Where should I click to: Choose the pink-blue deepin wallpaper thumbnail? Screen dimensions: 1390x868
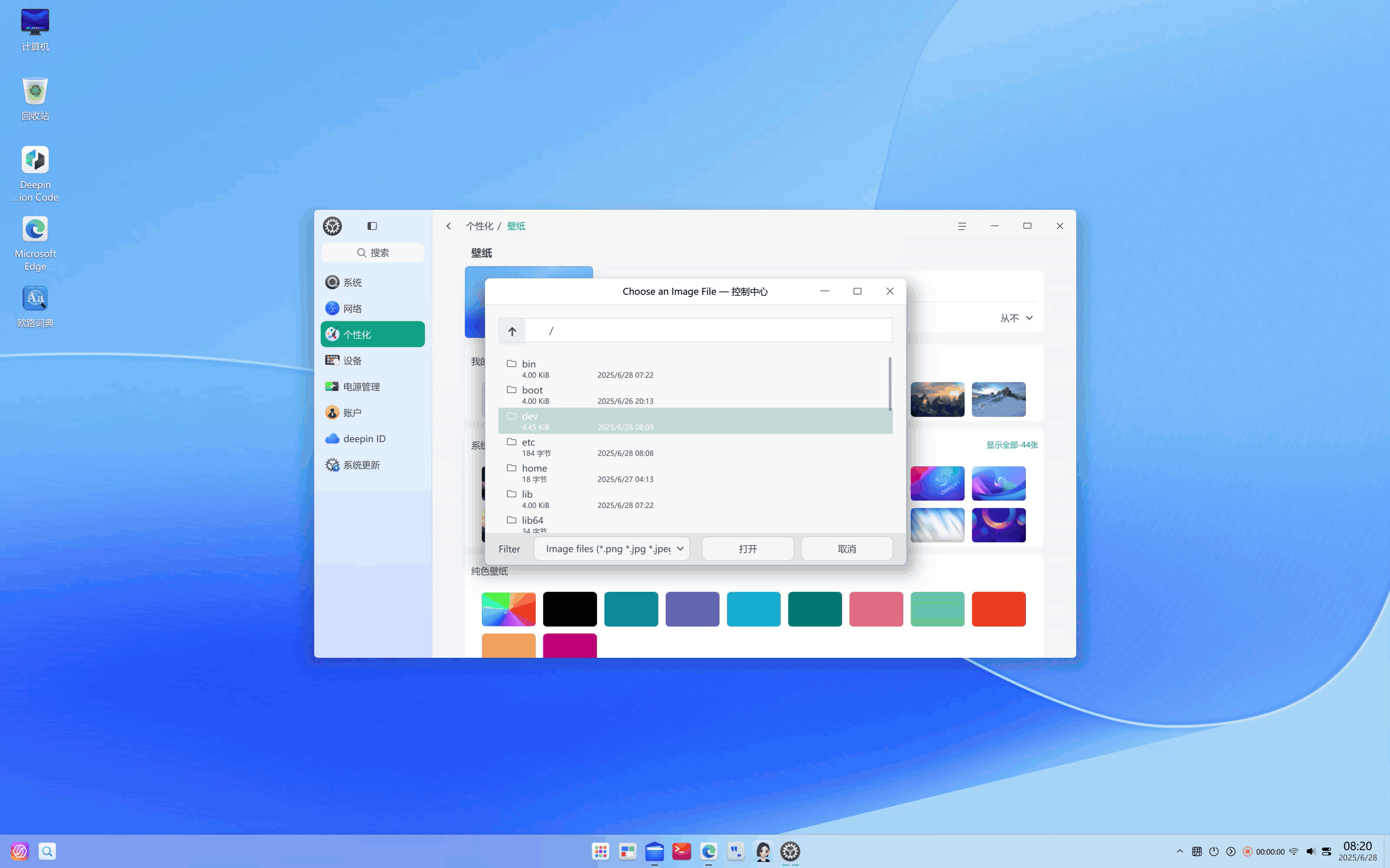pyautogui.click(x=938, y=484)
